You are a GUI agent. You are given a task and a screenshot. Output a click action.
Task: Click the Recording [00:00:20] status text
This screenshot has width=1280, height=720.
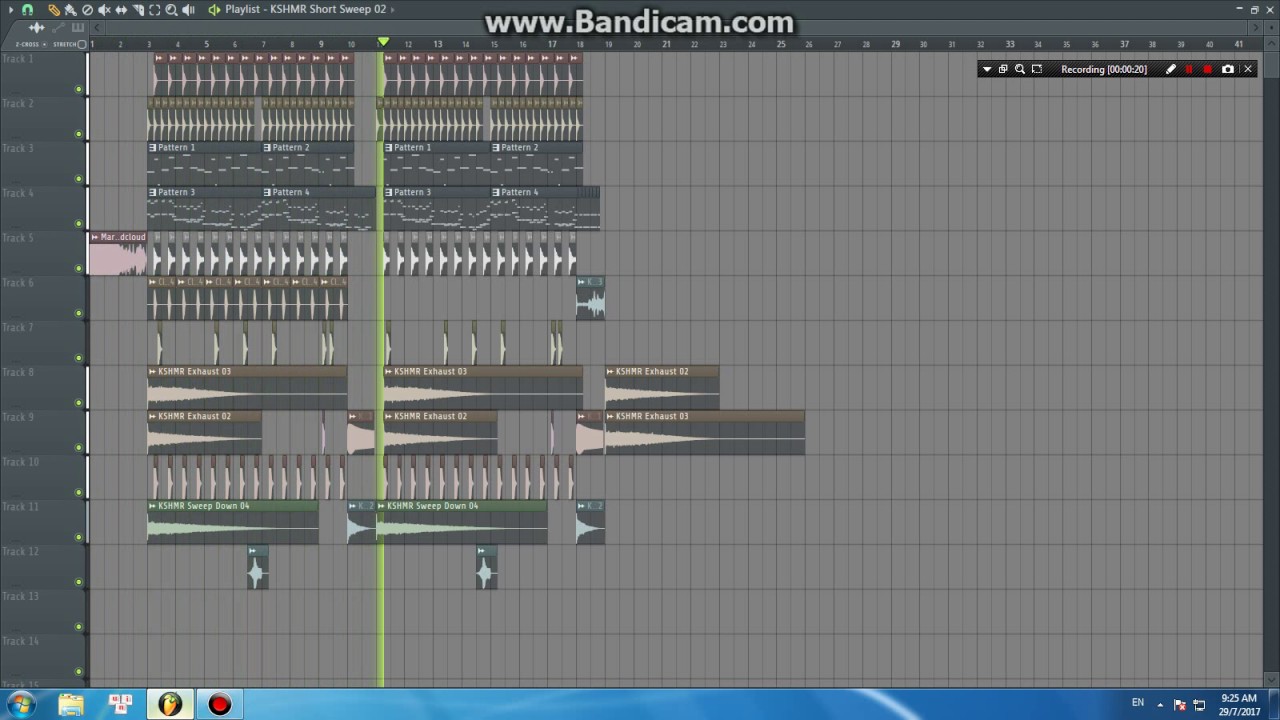[1104, 69]
